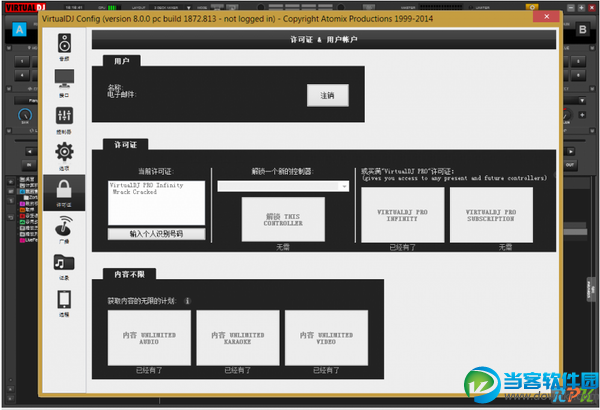Open the Broadcast satellite dish icon

(64, 225)
